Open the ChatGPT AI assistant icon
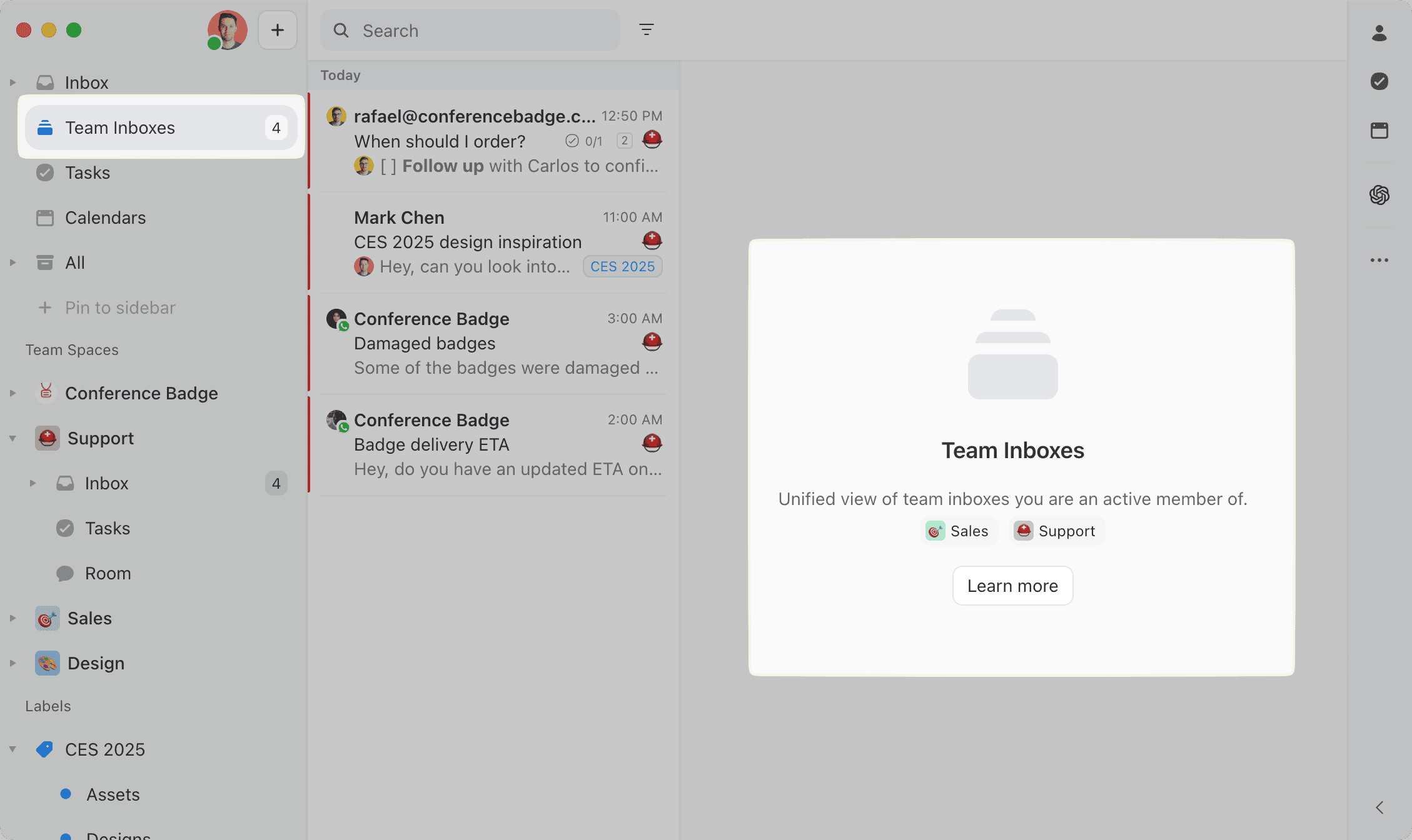The image size is (1412, 840). 1379,195
